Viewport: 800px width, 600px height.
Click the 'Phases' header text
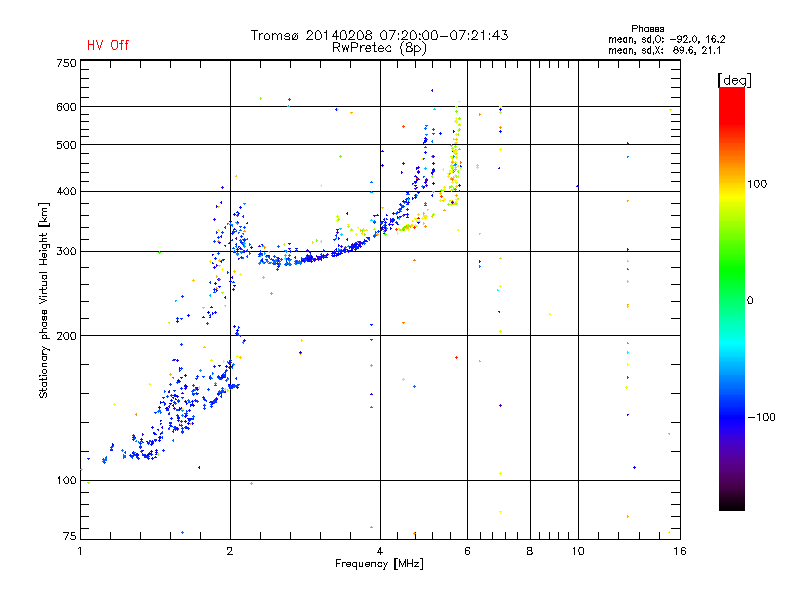coord(647,29)
